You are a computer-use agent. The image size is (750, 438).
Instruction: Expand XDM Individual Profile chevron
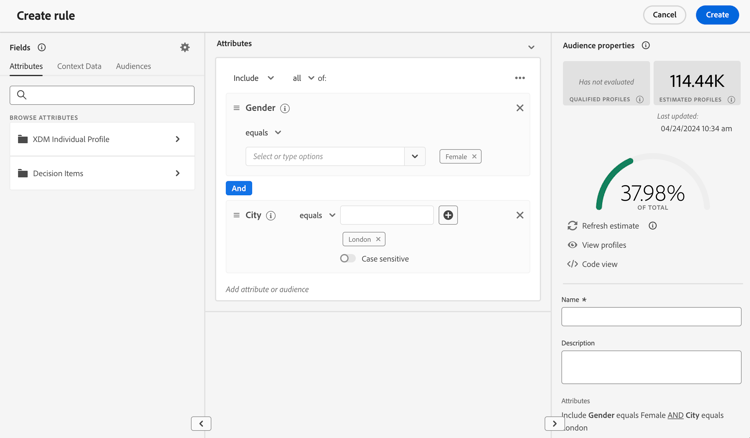tap(177, 139)
